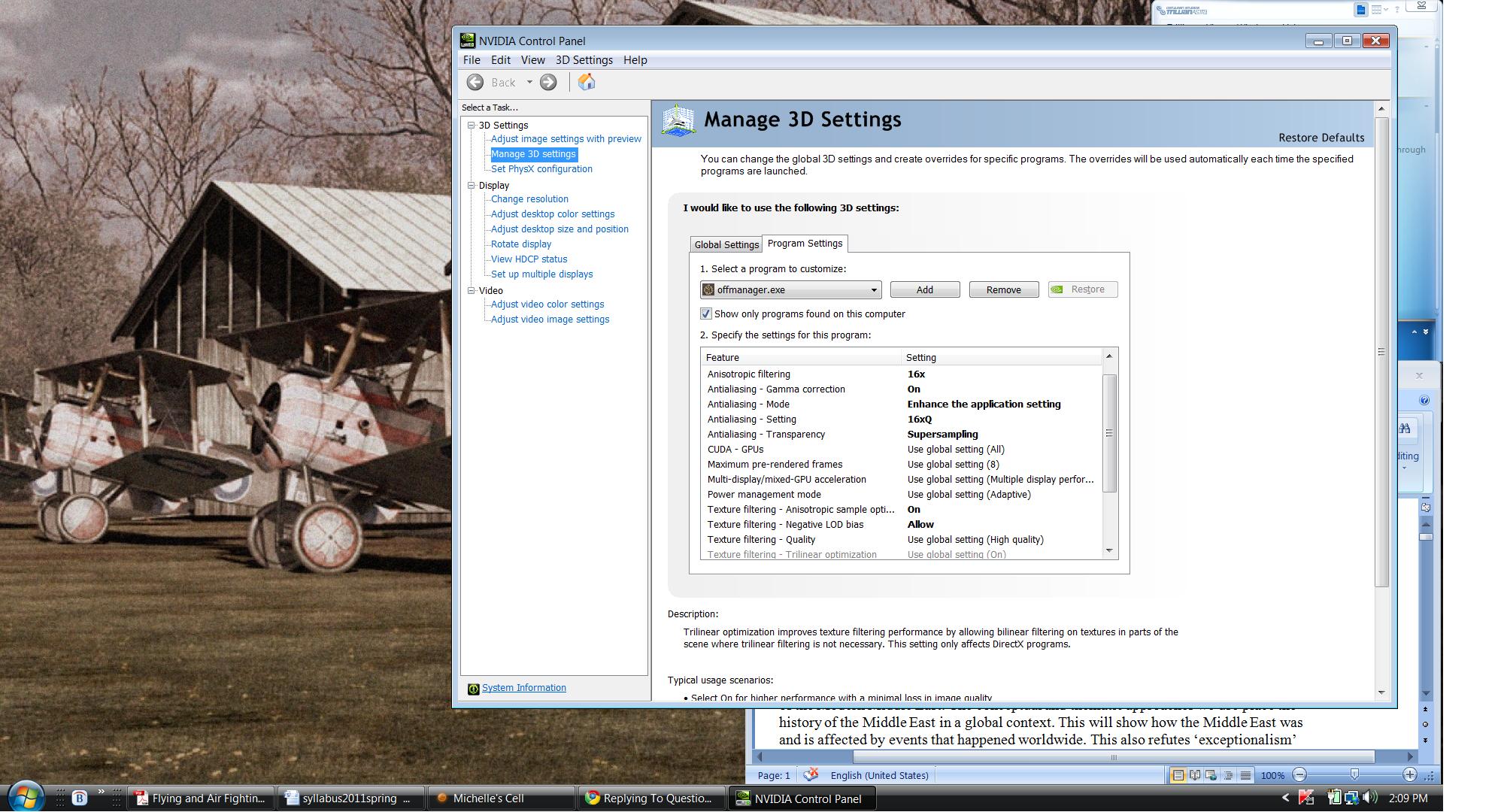Switch Word to Print Layout view
This screenshot has width=1507, height=812.
click(1178, 775)
